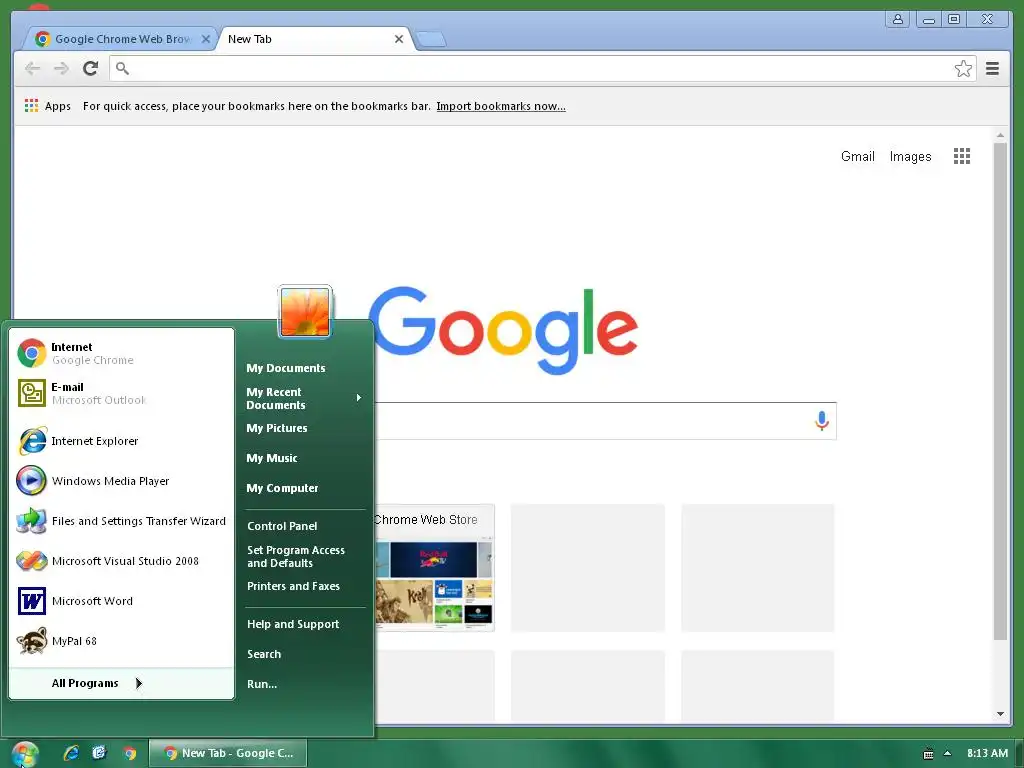Open MyPal 68 browser
The image size is (1024, 768).
tap(121, 641)
